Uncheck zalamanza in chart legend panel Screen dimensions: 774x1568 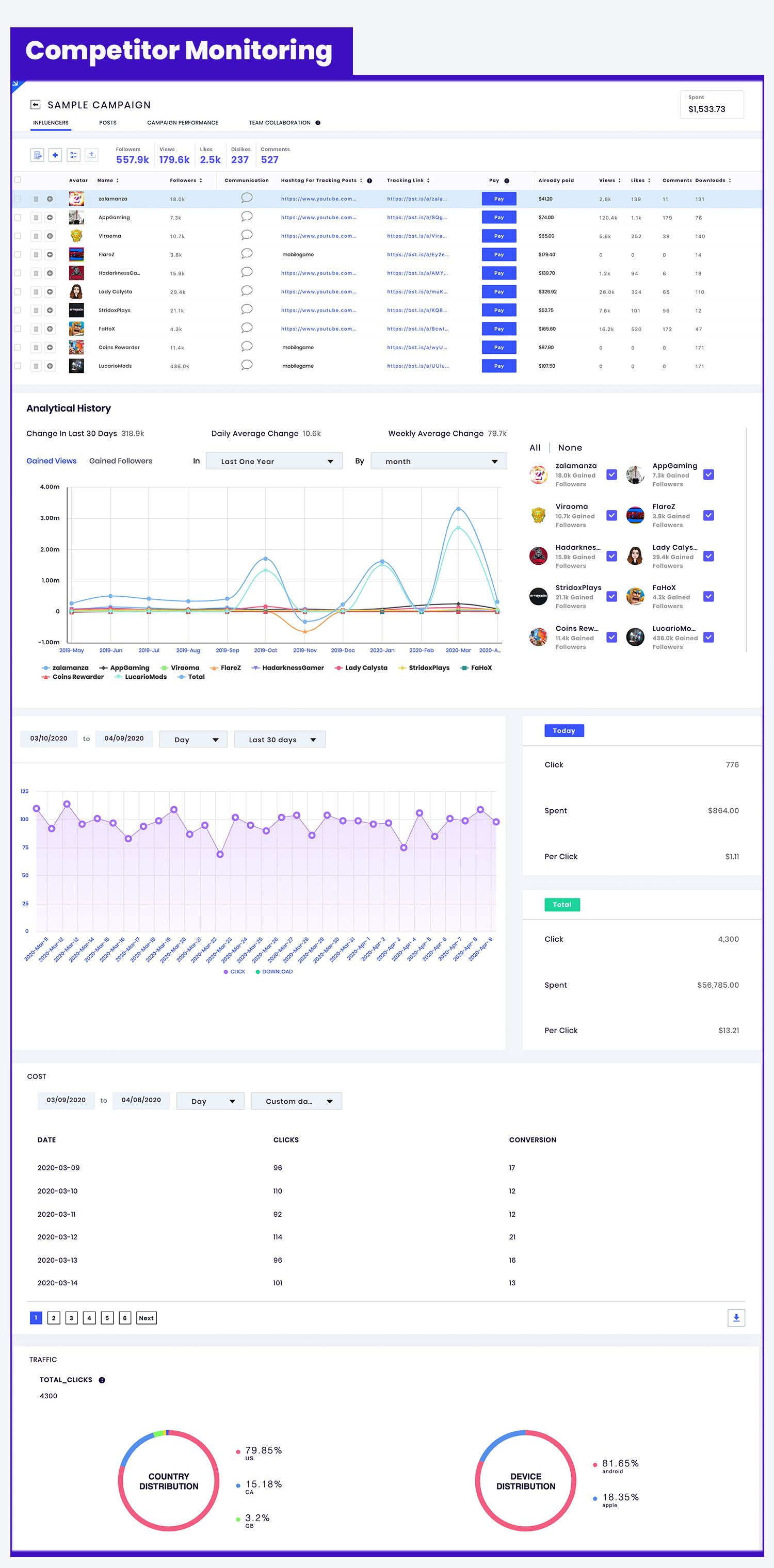tap(611, 475)
